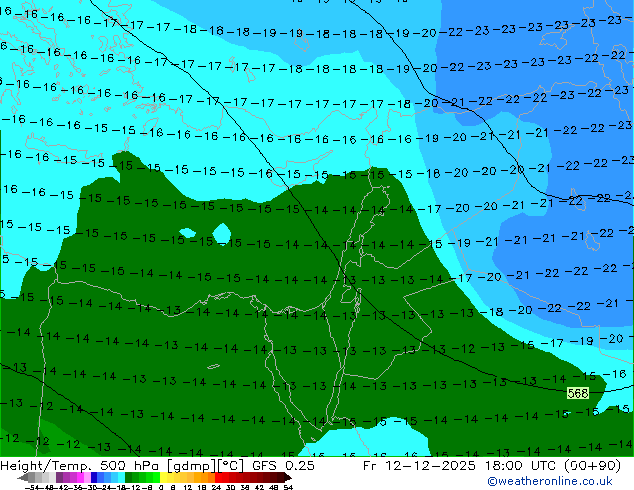Pick the dark blue legend color segment
Image resolution: width=634 pixels, height=490 pixels.
(x=94, y=477)
